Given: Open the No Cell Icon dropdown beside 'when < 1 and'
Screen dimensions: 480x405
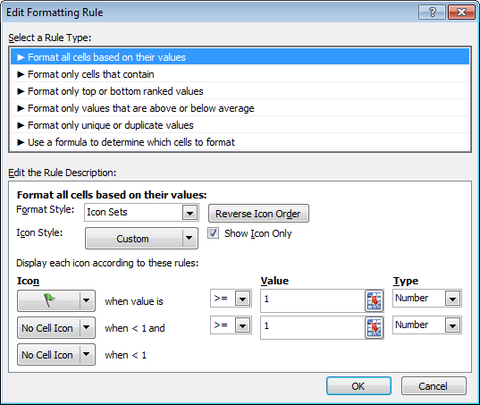Looking at the screenshot, I should coord(56,328).
